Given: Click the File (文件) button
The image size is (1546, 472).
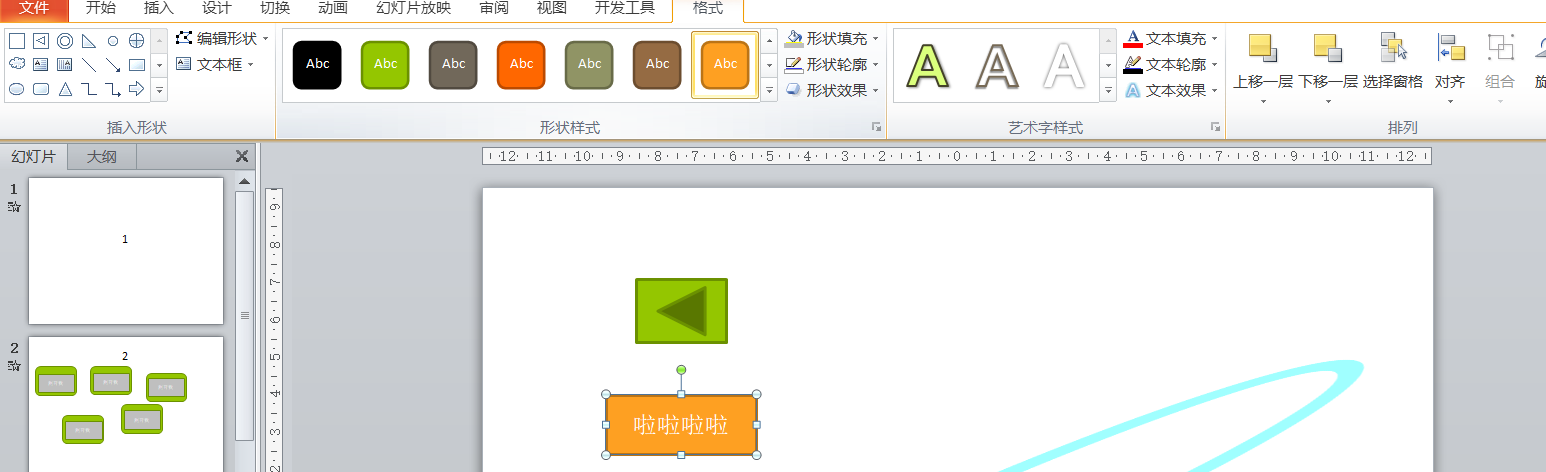Looking at the screenshot, I should point(34,9).
